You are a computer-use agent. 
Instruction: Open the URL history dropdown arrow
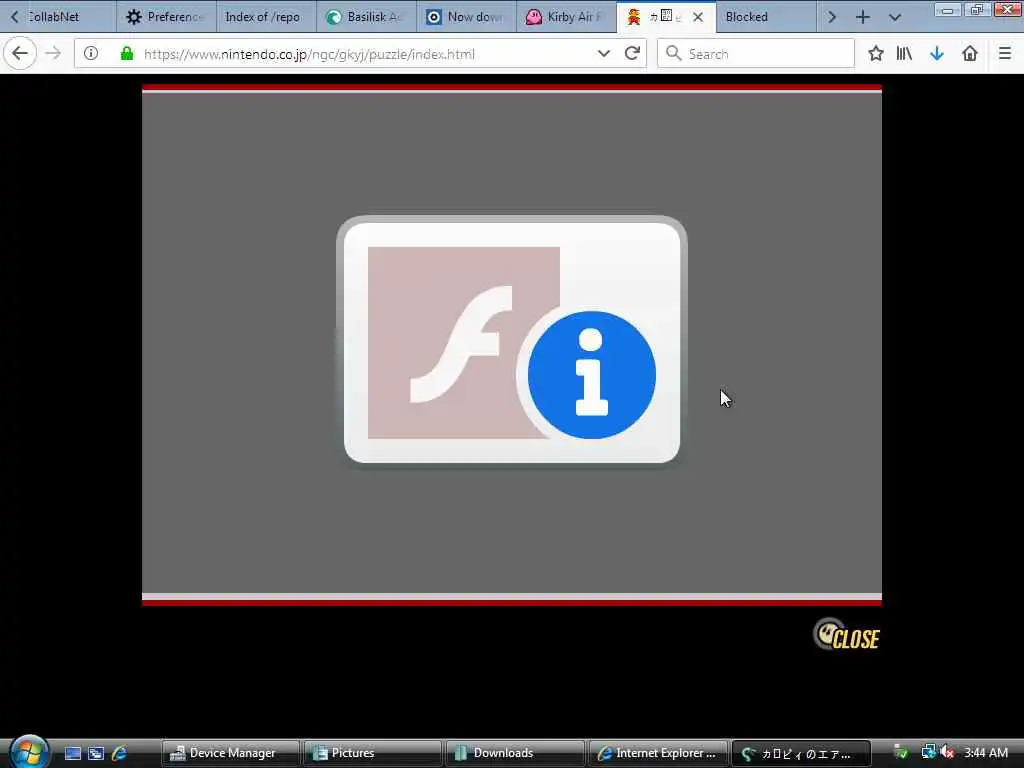point(603,54)
